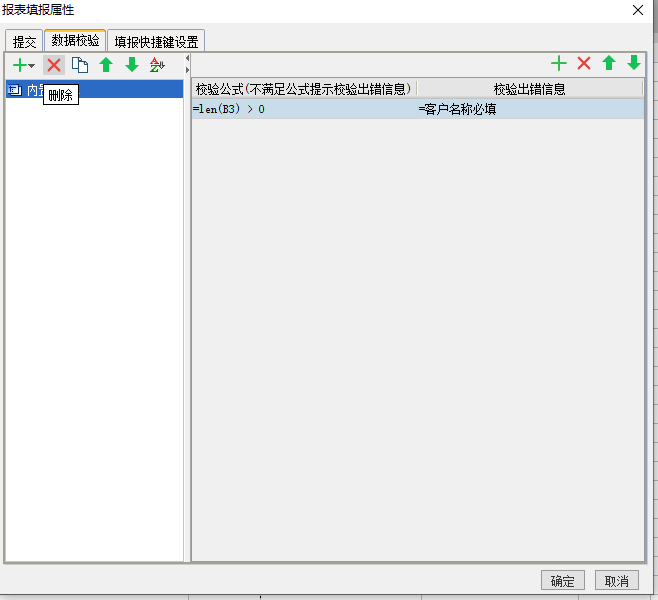
Task: Click the copy icon in left toolbar
Action: [x=80, y=65]
